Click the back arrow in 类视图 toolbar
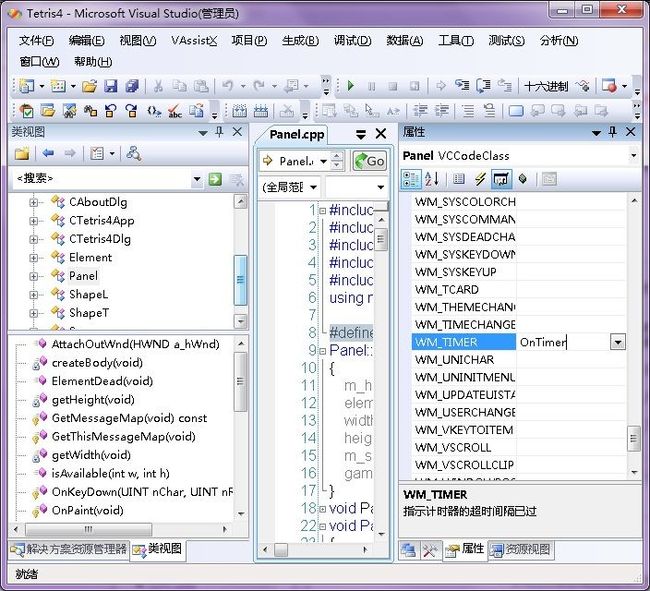 coord(48,154)
